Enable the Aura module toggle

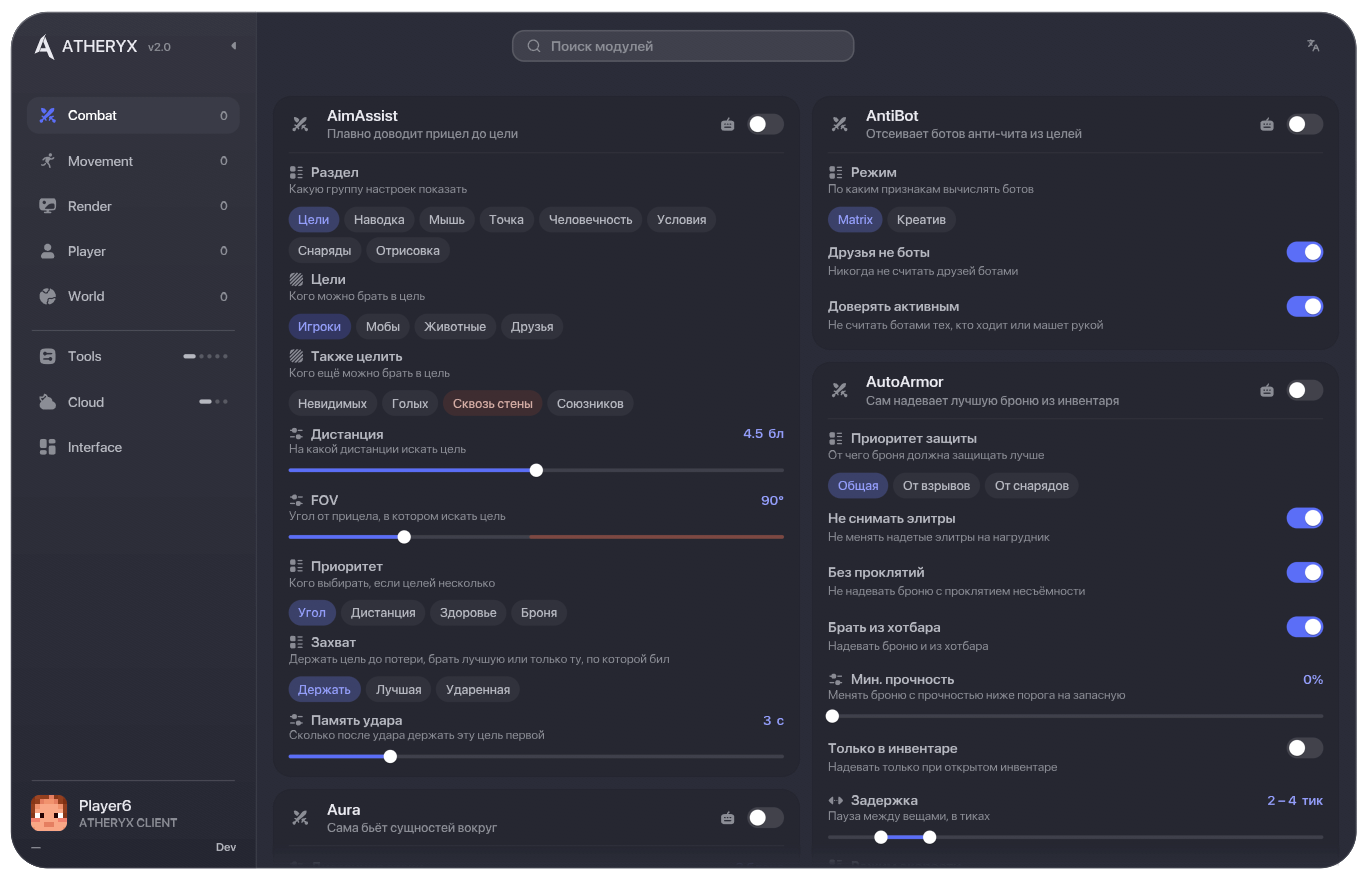(765, 818)
